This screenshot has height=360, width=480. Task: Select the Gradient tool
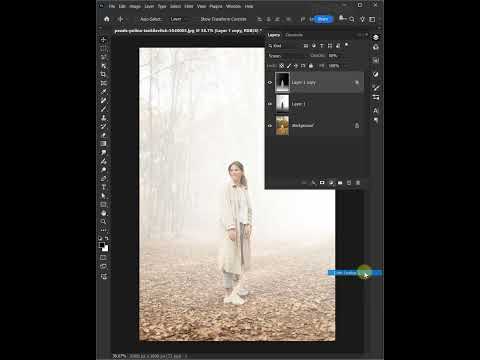(103, 144)
